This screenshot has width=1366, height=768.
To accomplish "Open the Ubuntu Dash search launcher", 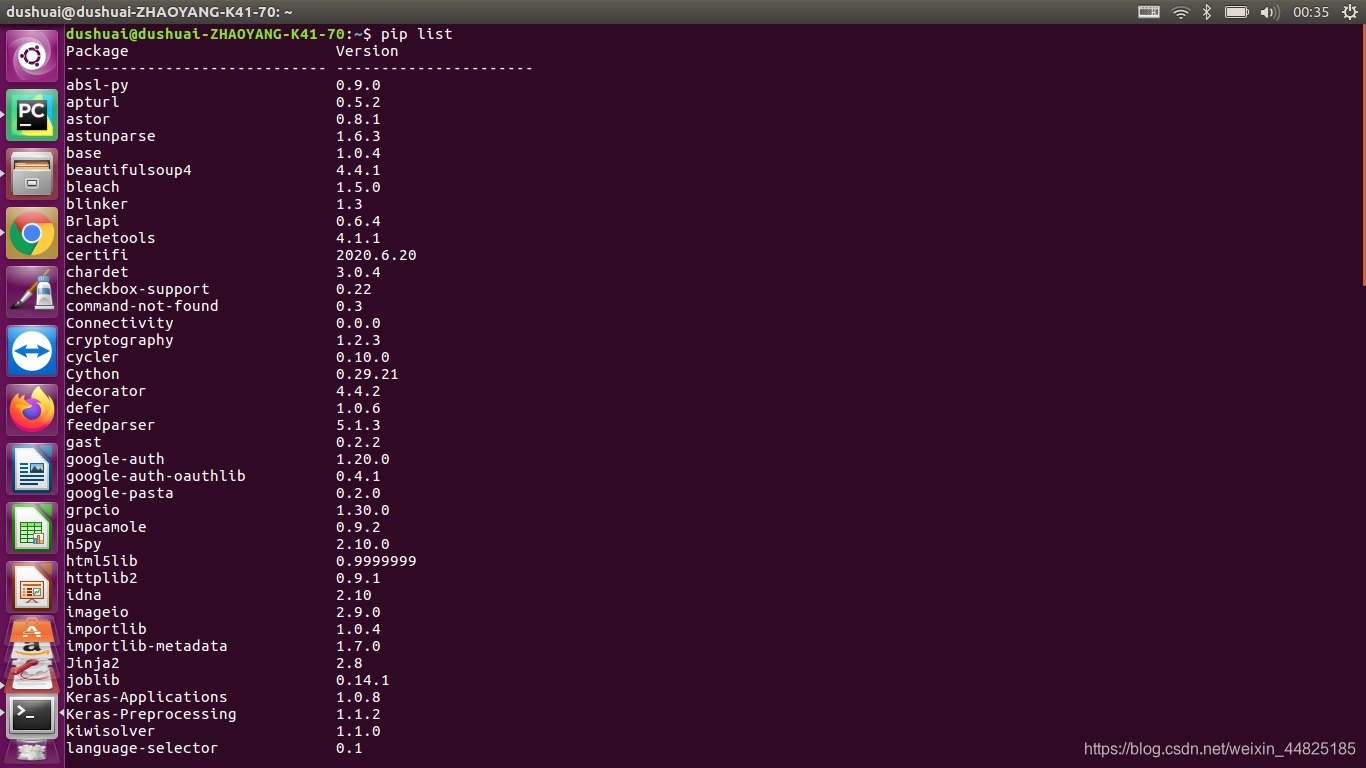I will 32,56.
